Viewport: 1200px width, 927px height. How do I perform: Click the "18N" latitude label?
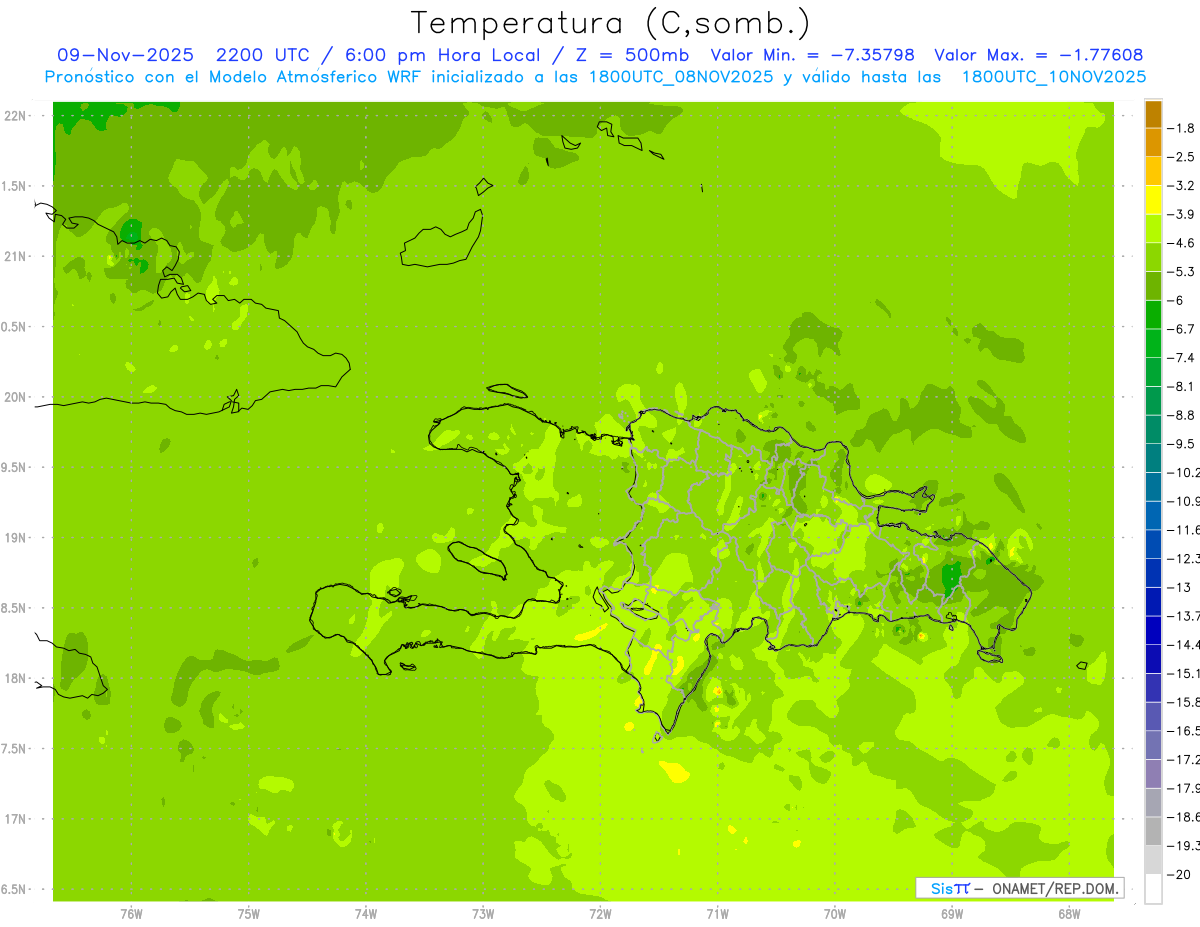[14, 679]
